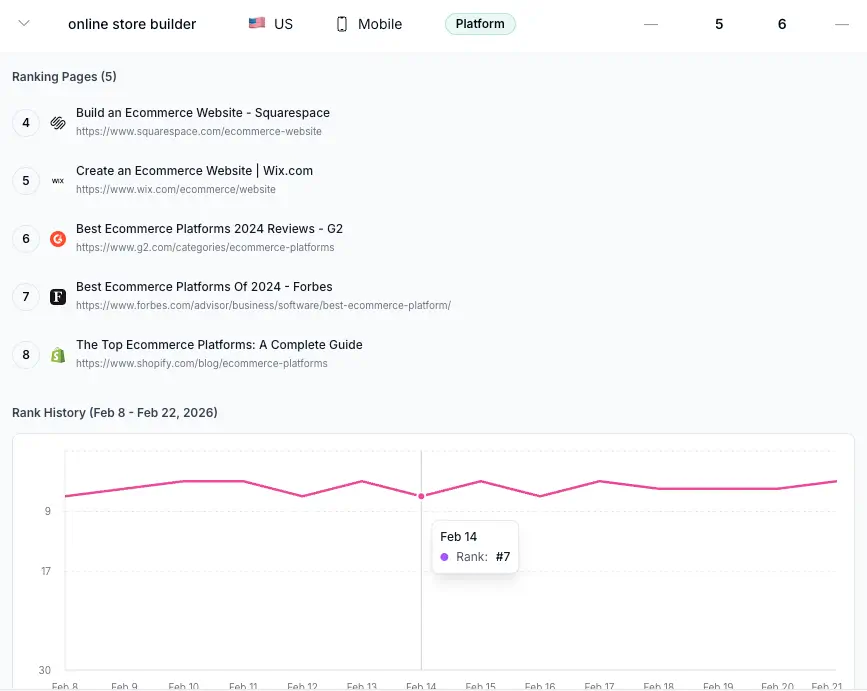This screenshot has height=691, width=867.
Task: Click the red G2 icon
Action: [x=57, y=238]
